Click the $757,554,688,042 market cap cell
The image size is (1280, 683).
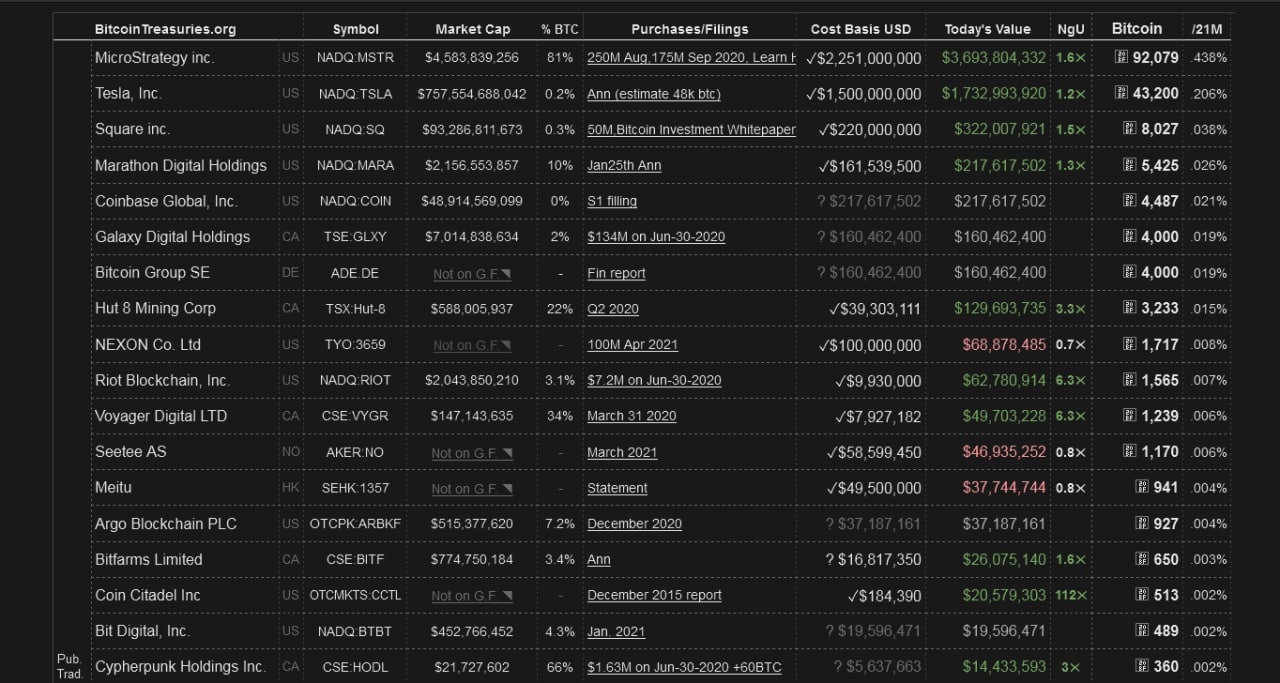[472, 94]
